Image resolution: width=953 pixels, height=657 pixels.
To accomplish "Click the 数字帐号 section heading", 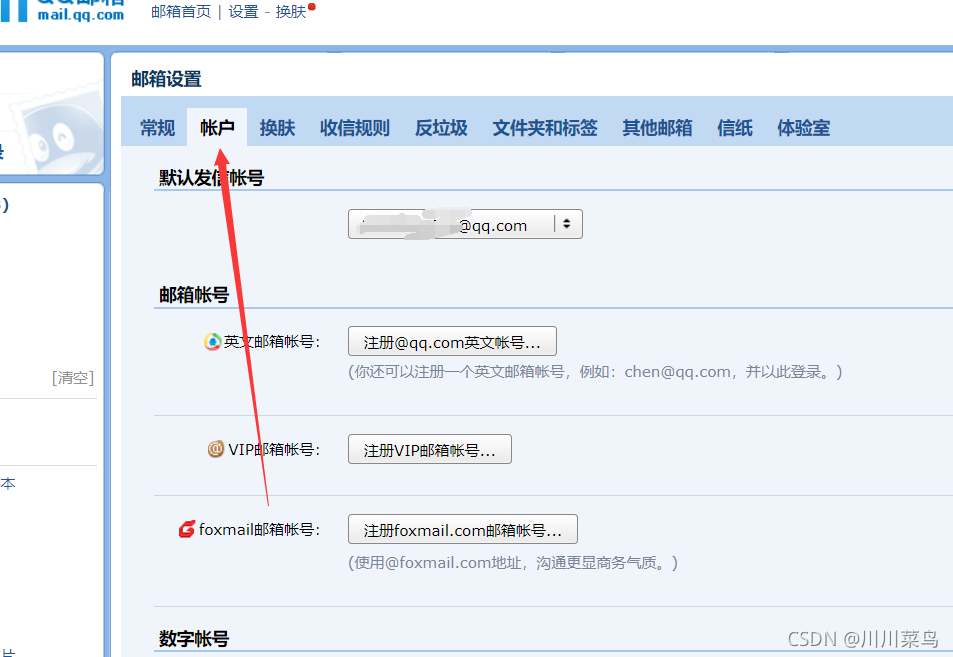I will pyautogui.click(x=193, y=639).
